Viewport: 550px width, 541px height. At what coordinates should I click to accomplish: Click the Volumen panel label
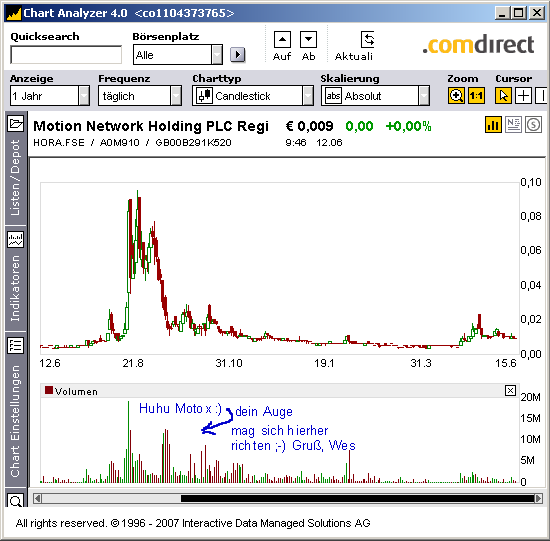pos(76,392)
